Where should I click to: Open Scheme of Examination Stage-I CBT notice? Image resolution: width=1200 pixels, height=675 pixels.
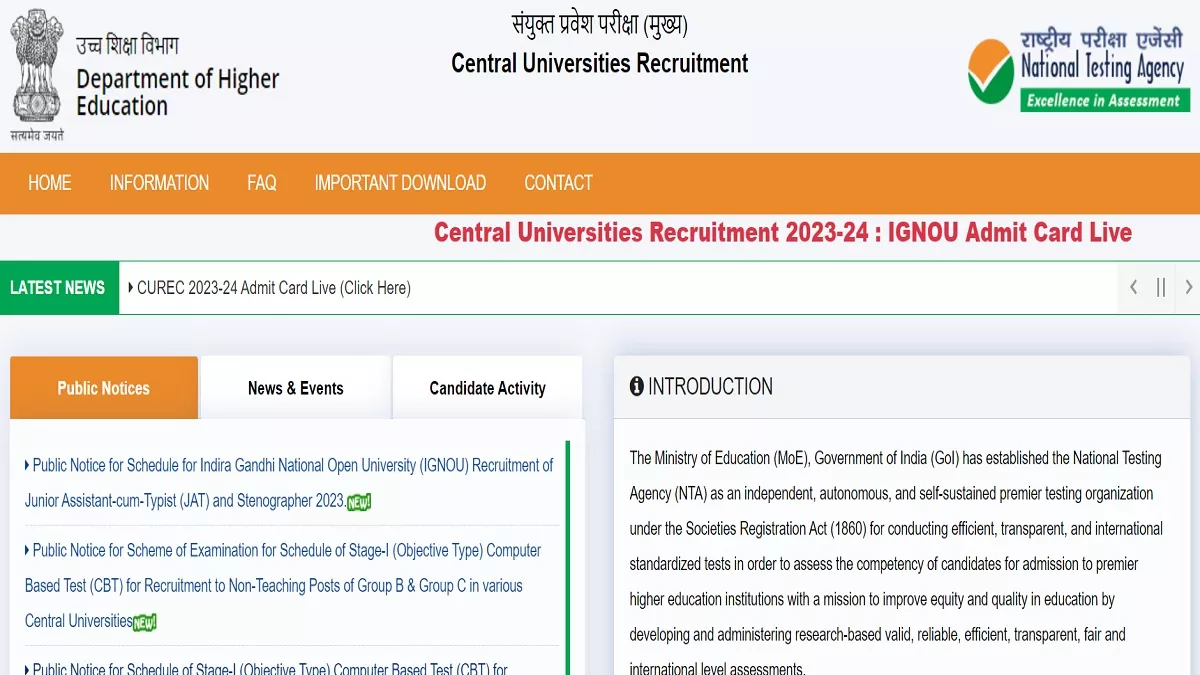coord(283,586)
